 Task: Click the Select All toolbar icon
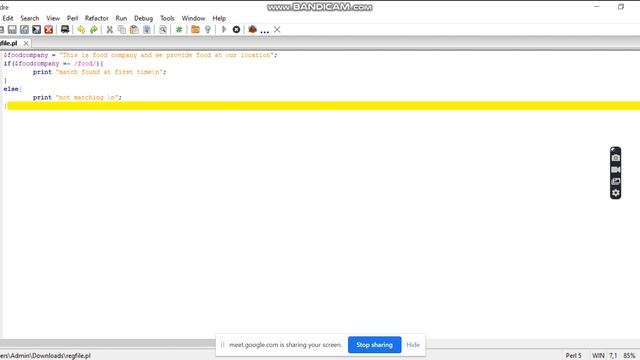tap(147, 29)
